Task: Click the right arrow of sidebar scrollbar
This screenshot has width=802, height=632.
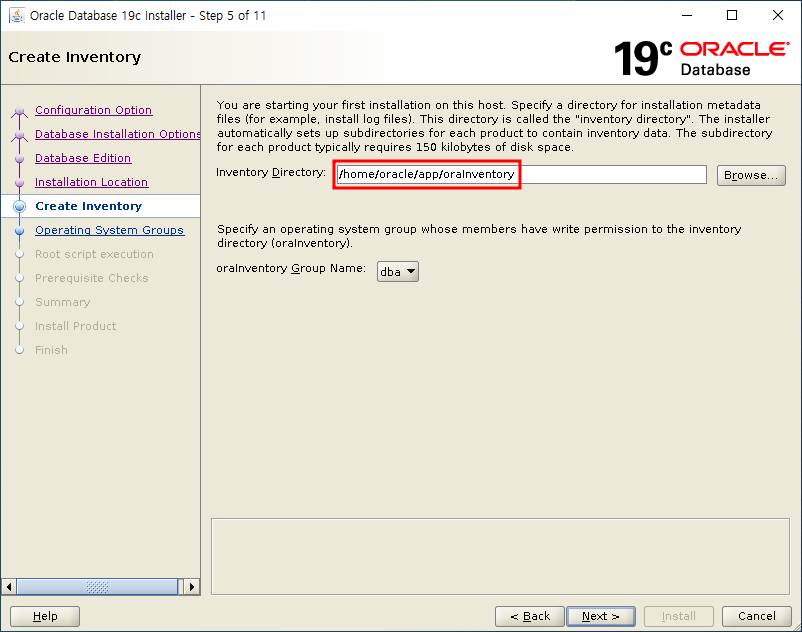Action: click(192, 586)
